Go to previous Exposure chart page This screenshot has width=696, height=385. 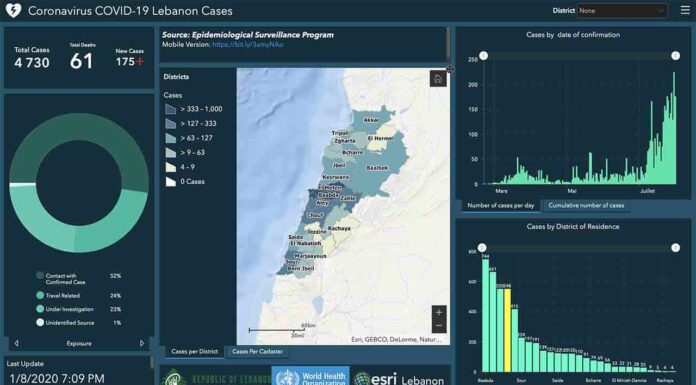tap(16, 343)
